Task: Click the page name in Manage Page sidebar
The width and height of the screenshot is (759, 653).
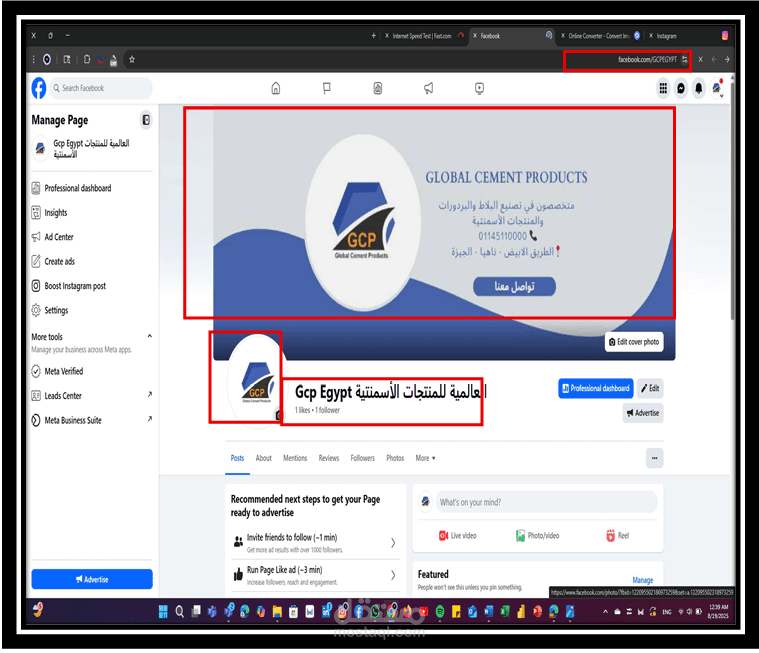Action: coord(91,149)
